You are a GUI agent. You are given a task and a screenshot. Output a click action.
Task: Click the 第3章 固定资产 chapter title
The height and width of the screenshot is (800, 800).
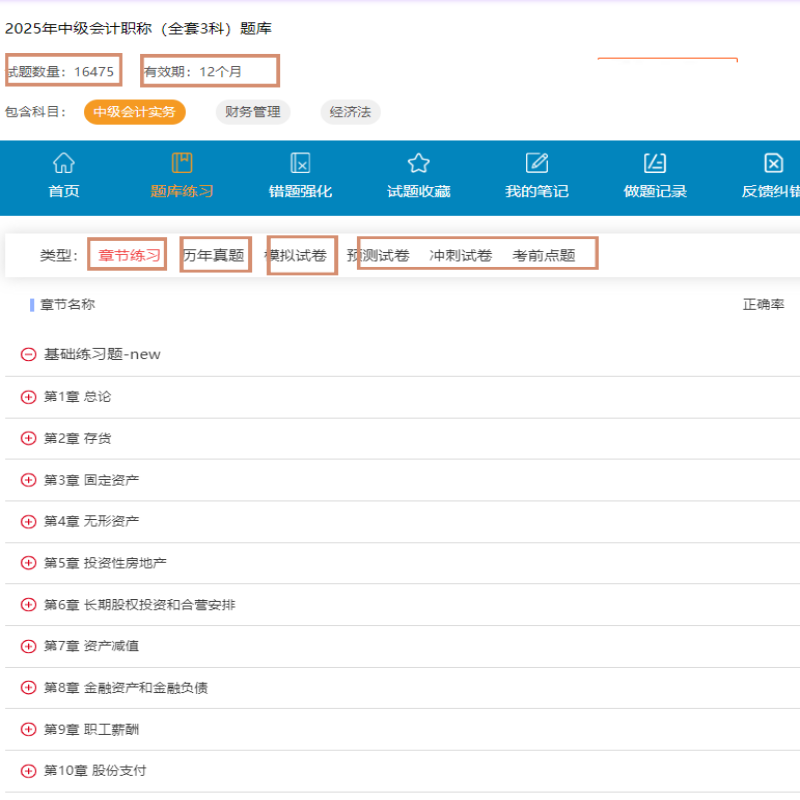(x=91, y=480)
